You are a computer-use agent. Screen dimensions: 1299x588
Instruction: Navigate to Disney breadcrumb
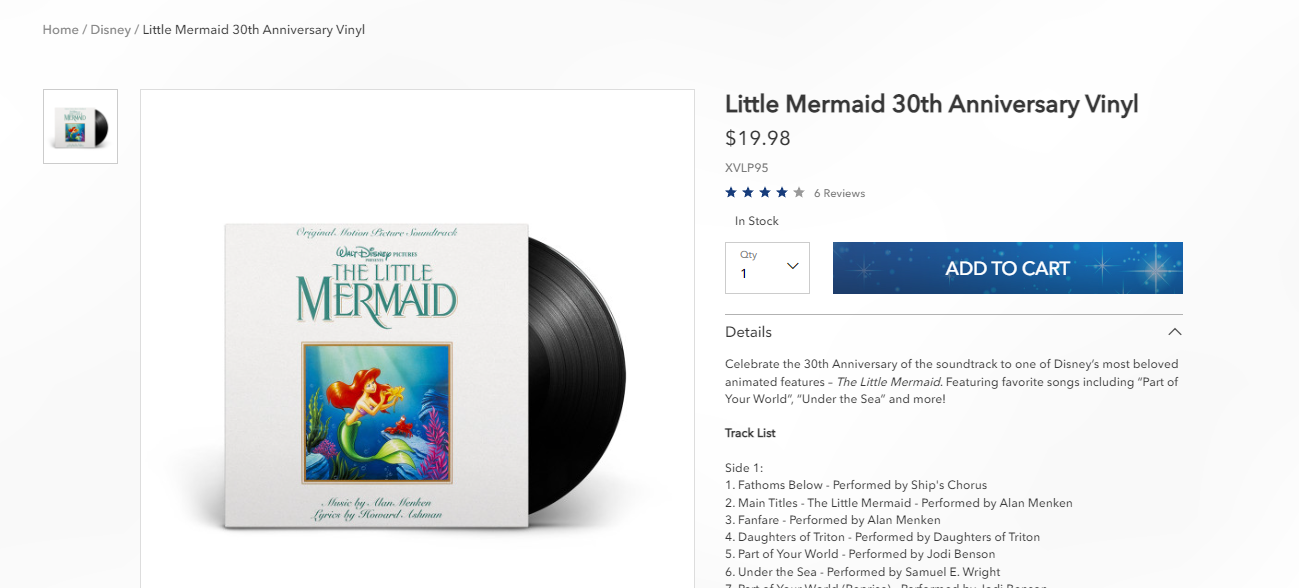(x=110, y=30)
